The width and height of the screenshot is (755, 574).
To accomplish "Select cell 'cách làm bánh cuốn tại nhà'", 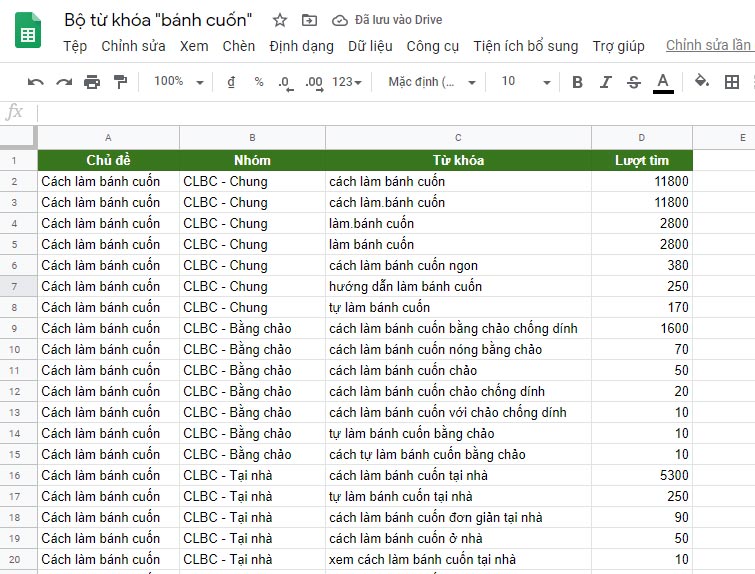I will (x=458, y=475).
